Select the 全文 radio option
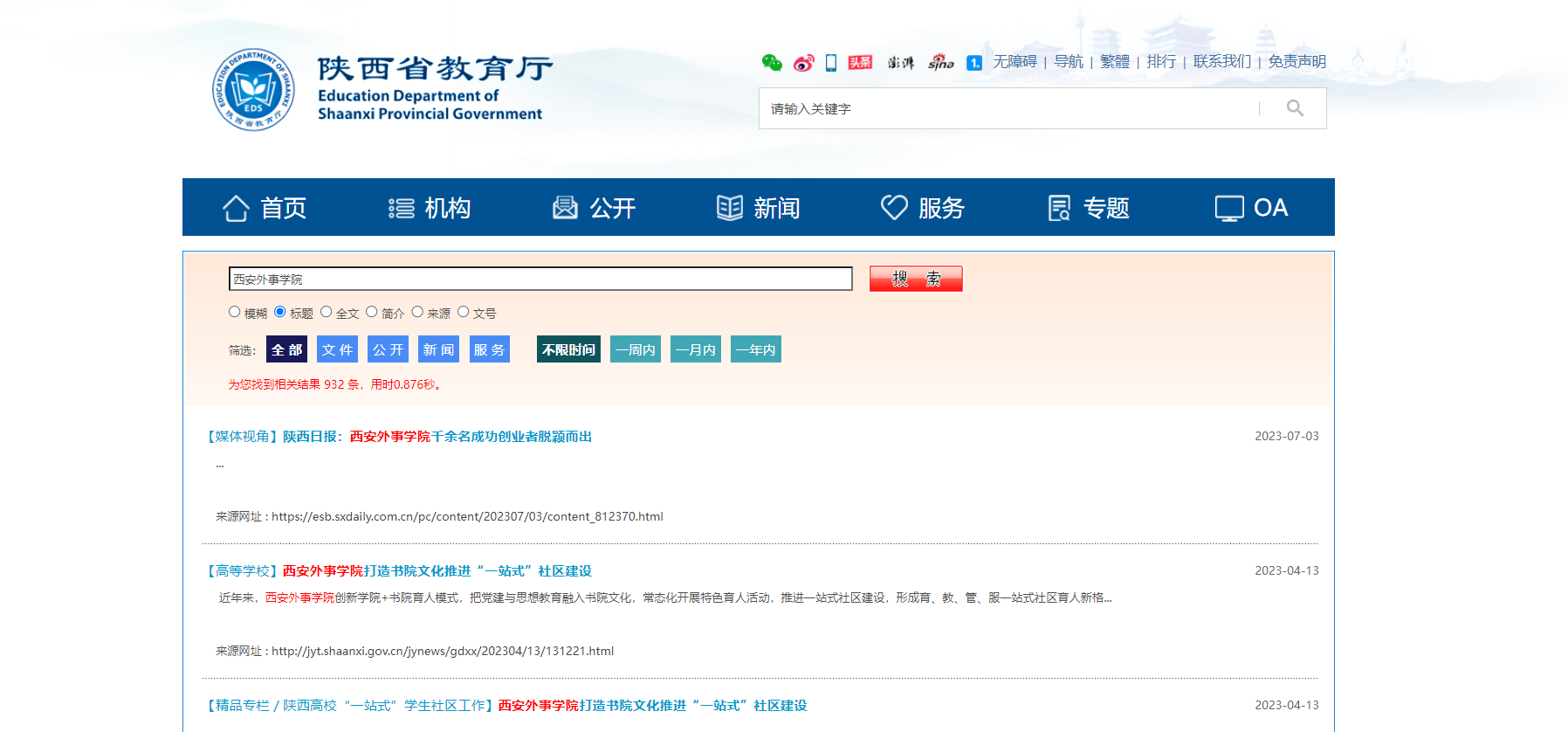Viewport: 1568px width, 732px height. pos(326,312)
